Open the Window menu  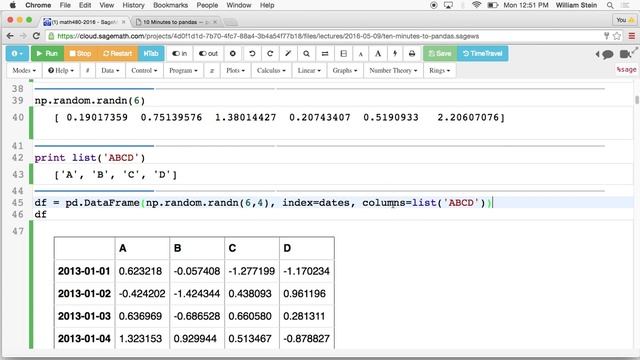click(x=239, y=5)
